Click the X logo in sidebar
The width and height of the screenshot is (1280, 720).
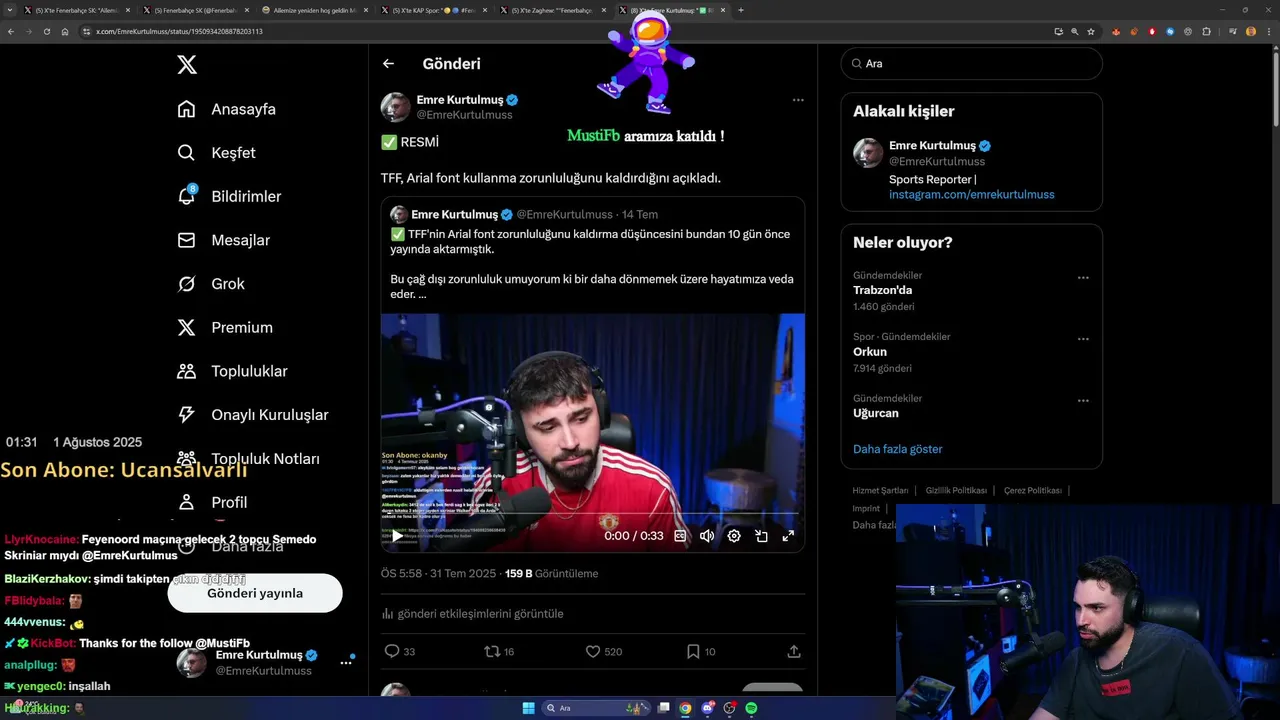(x=187, y=65)
